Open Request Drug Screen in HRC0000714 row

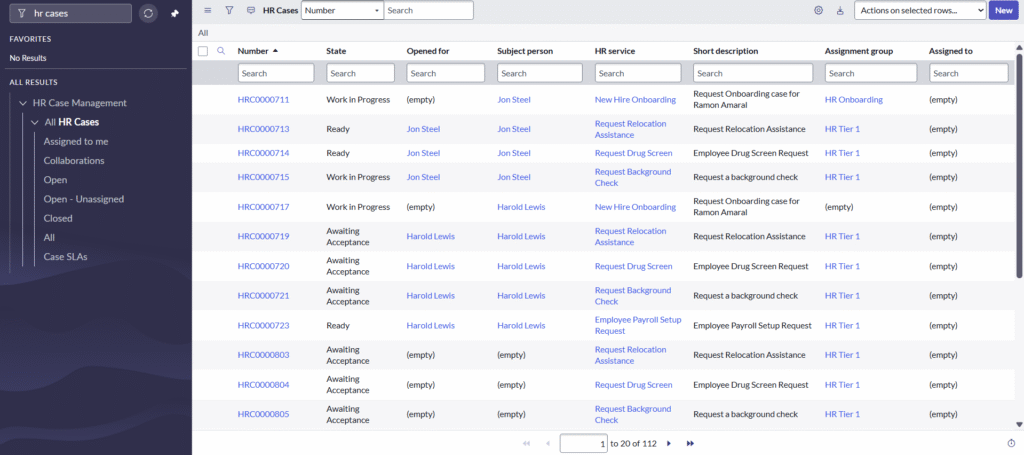tap(633, 153)
